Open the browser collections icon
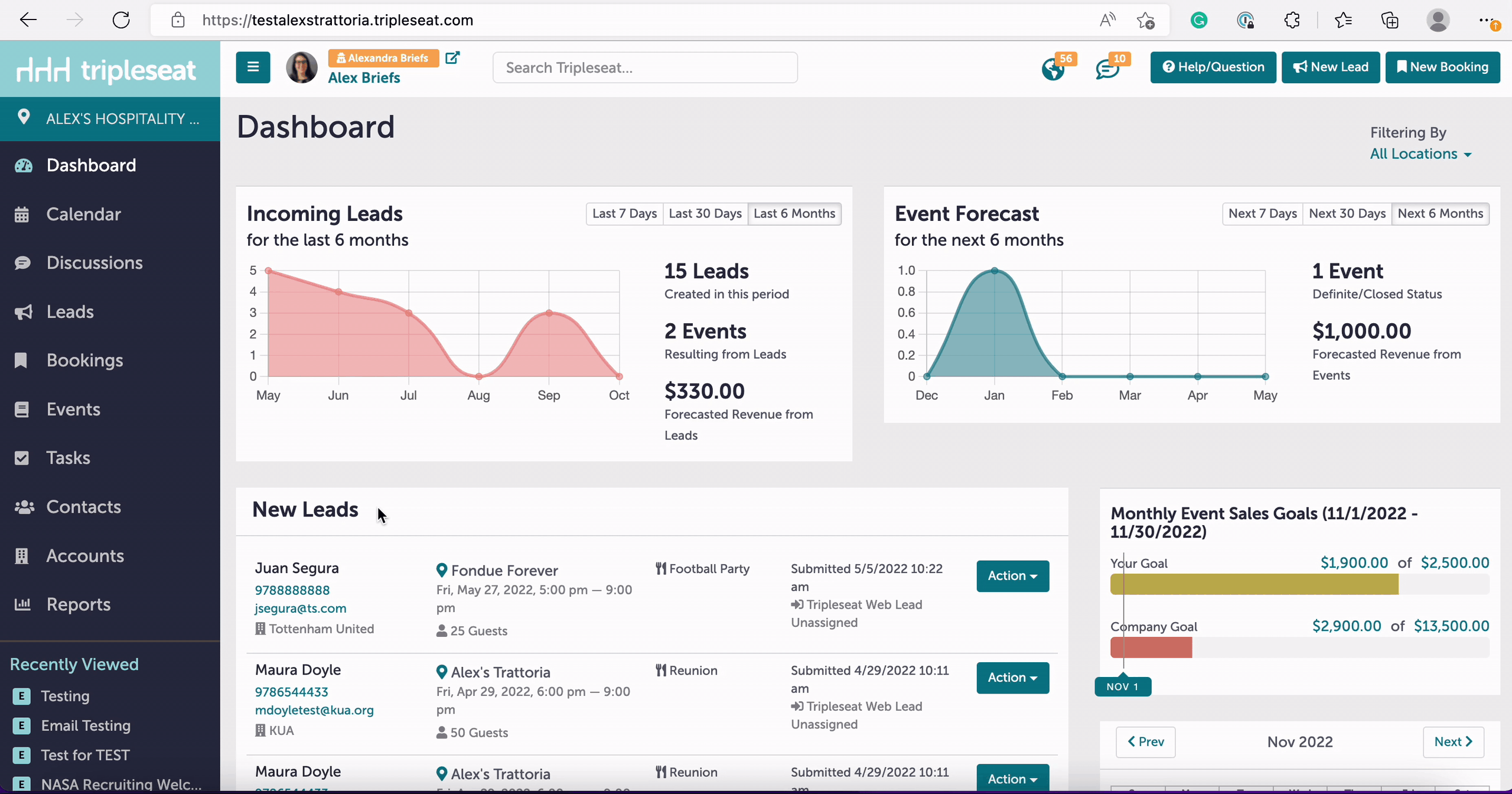Viewport: 1512px width, 794px height. click(1390, 21)
